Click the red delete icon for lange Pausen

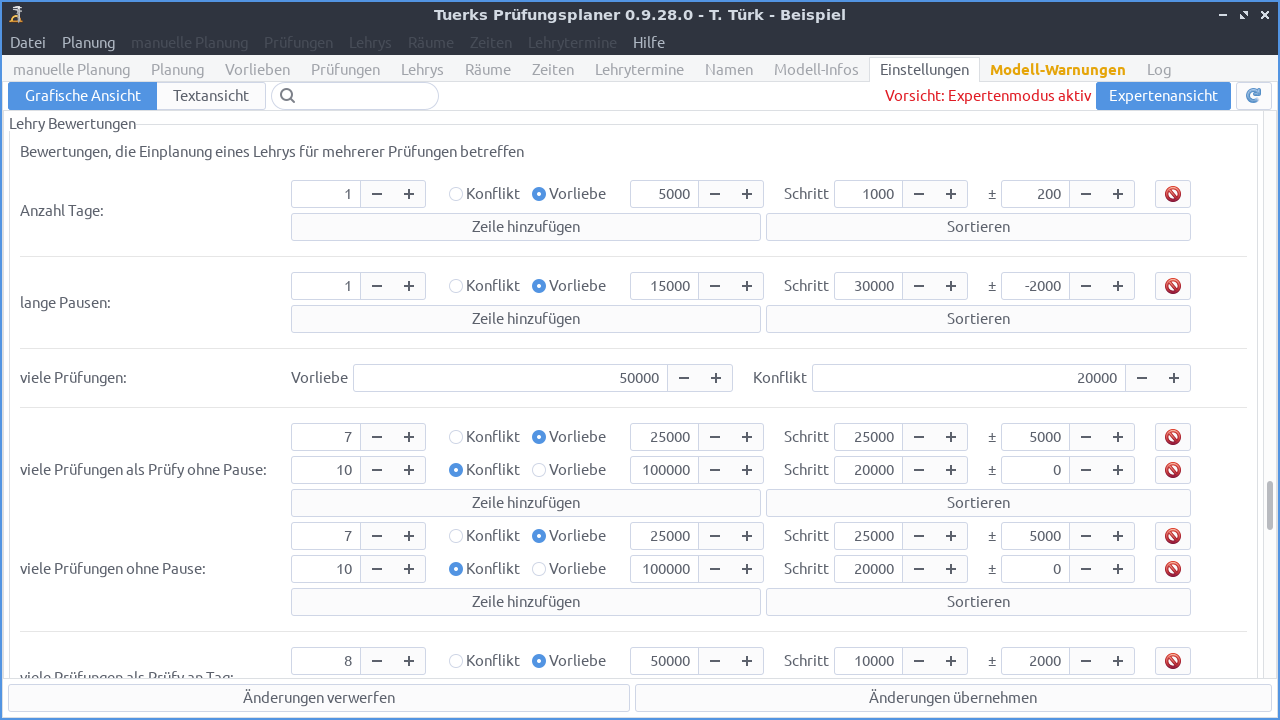click(1172, 285)
